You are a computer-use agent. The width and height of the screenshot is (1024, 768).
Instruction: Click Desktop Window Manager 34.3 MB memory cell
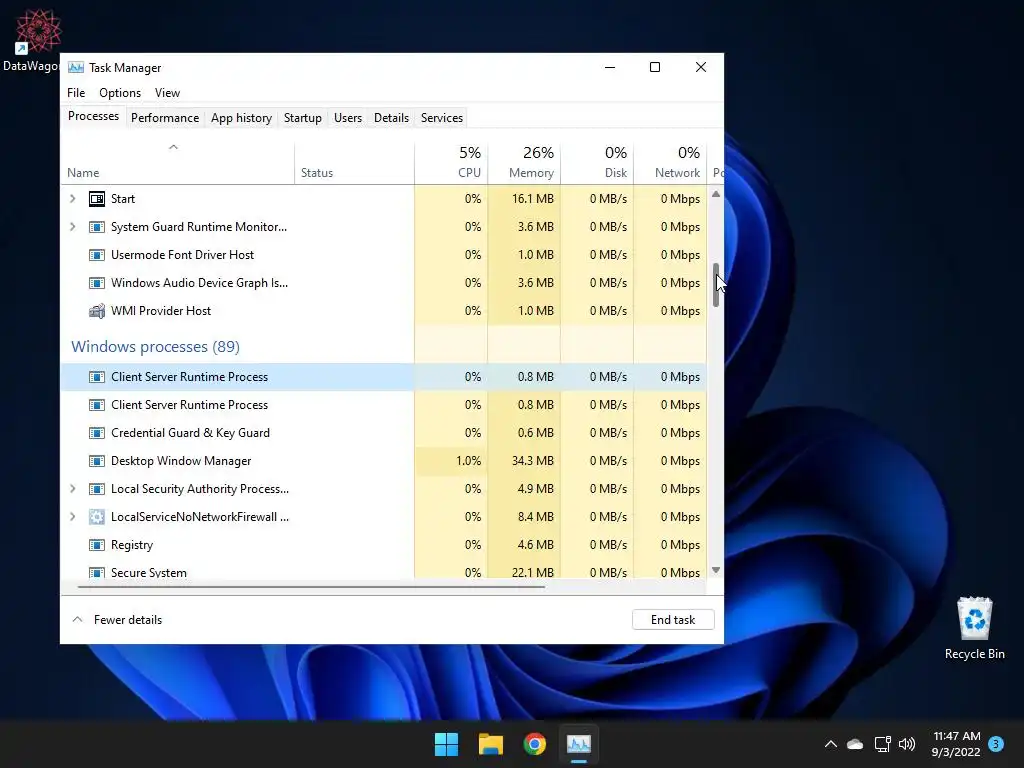coord(524,461)
